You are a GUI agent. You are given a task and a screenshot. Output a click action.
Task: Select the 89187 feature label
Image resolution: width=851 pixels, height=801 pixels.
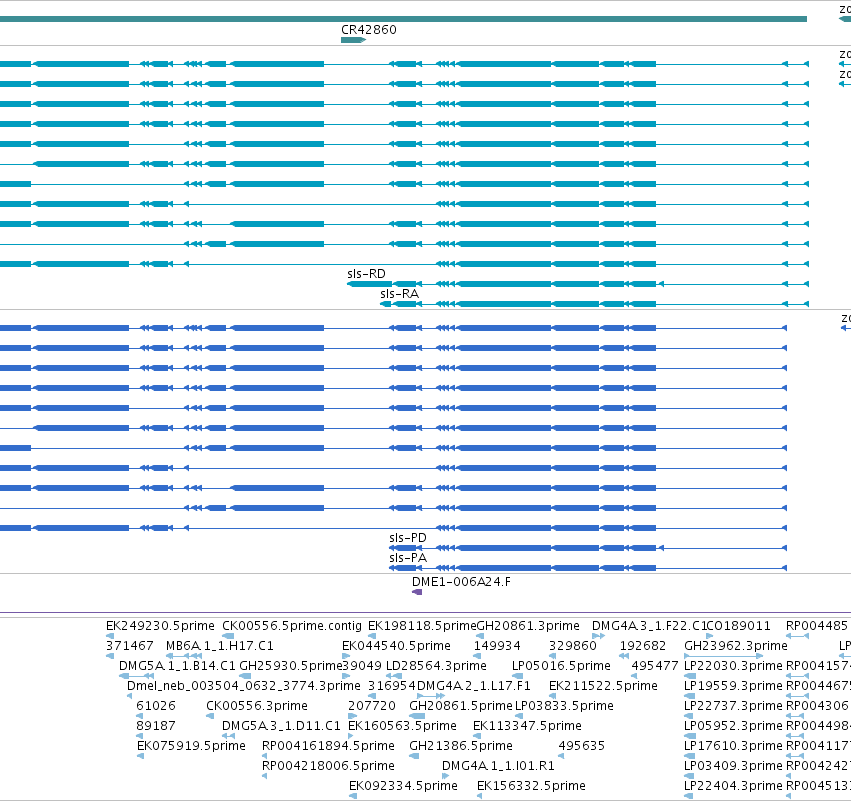[x=156, y=726]
